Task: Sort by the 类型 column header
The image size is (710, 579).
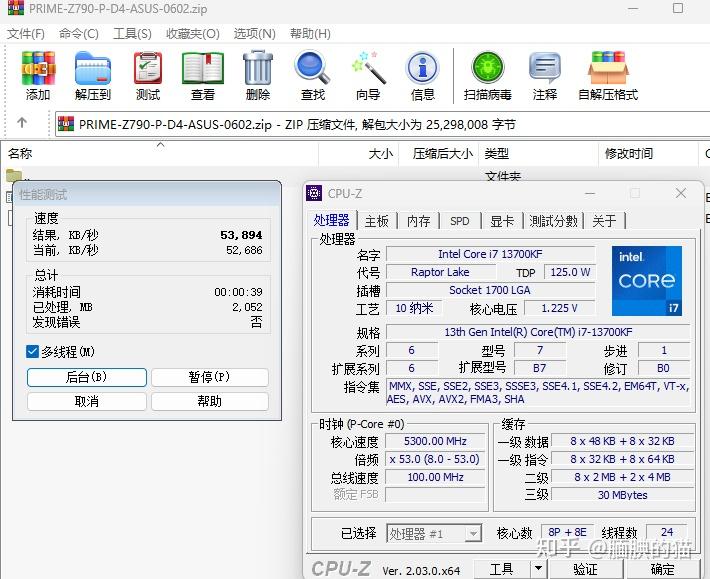Action: point(538,154)
